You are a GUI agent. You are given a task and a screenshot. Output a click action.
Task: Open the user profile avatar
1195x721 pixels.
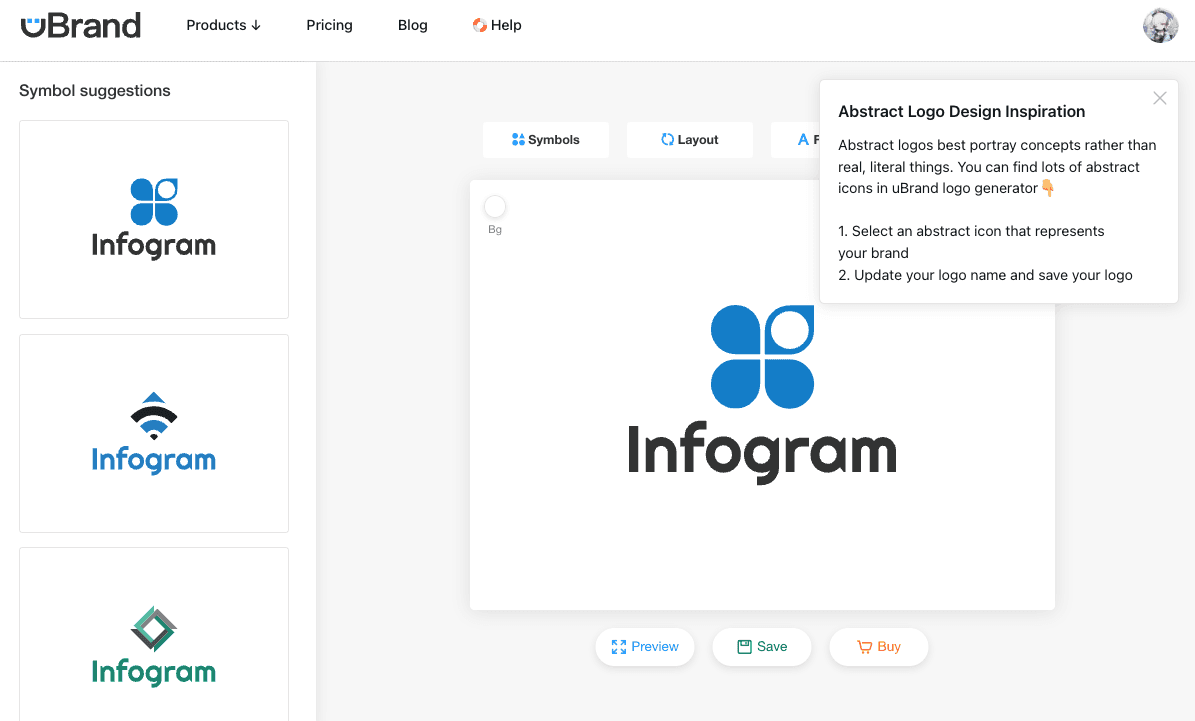1160,26
